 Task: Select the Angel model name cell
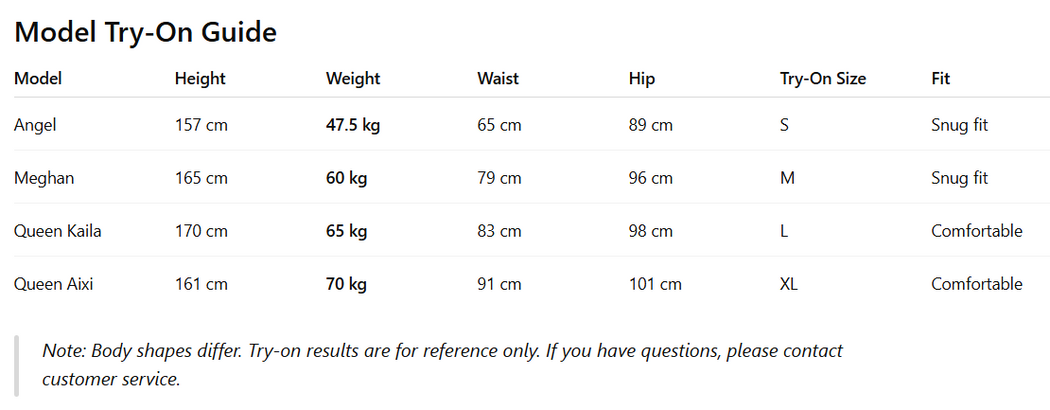36,125
